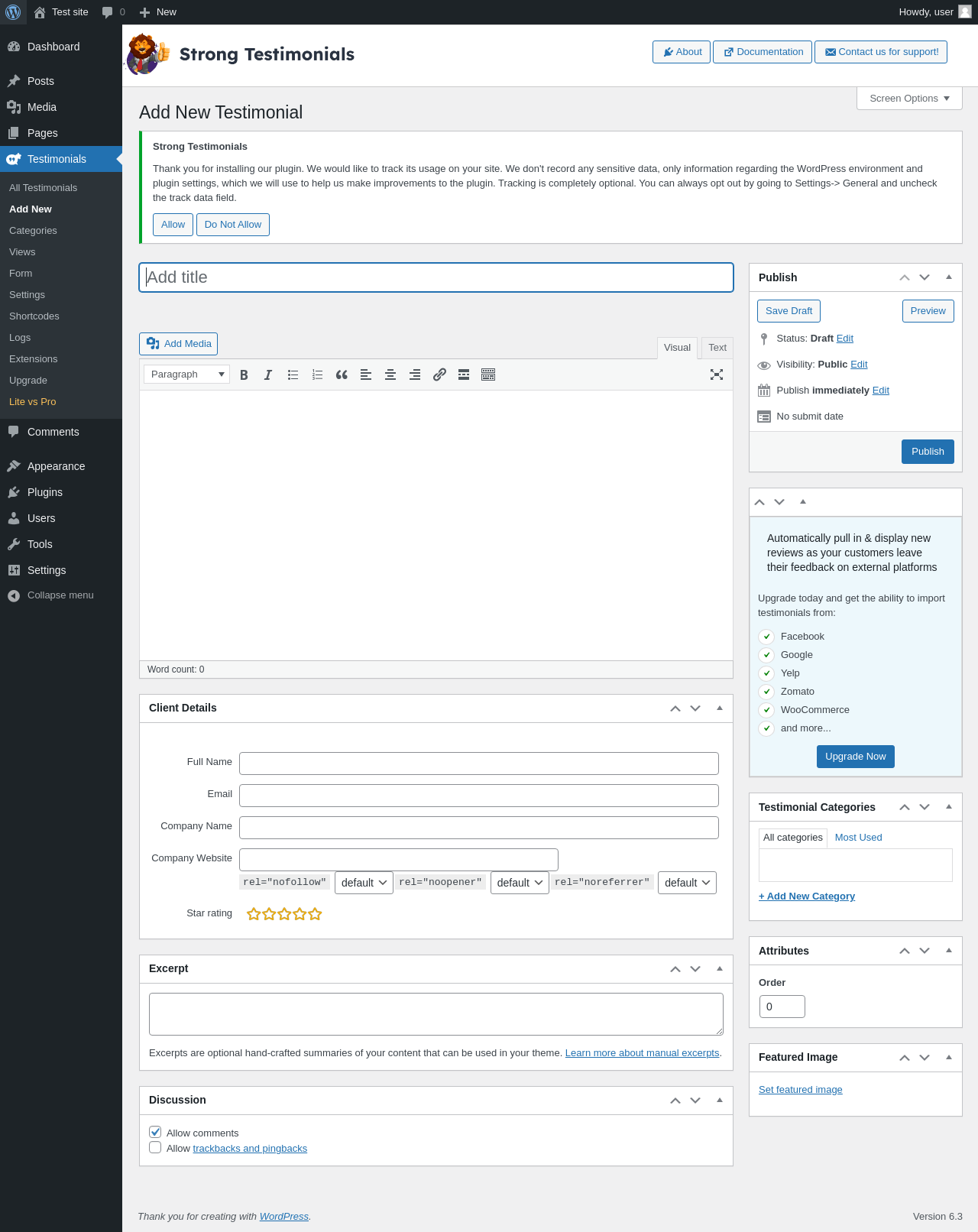
Task: Collapse the Client Details panel
Action: (x=720, y=708)
